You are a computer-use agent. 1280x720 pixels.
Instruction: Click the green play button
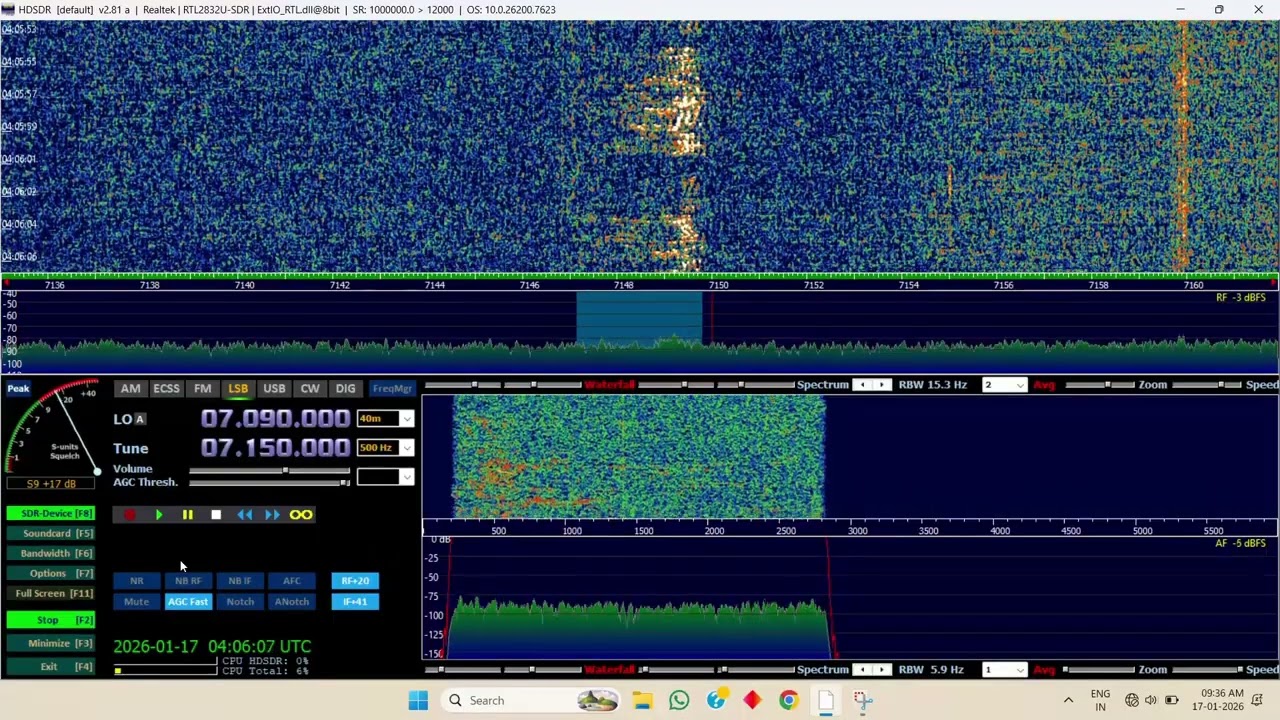(158, 515)
